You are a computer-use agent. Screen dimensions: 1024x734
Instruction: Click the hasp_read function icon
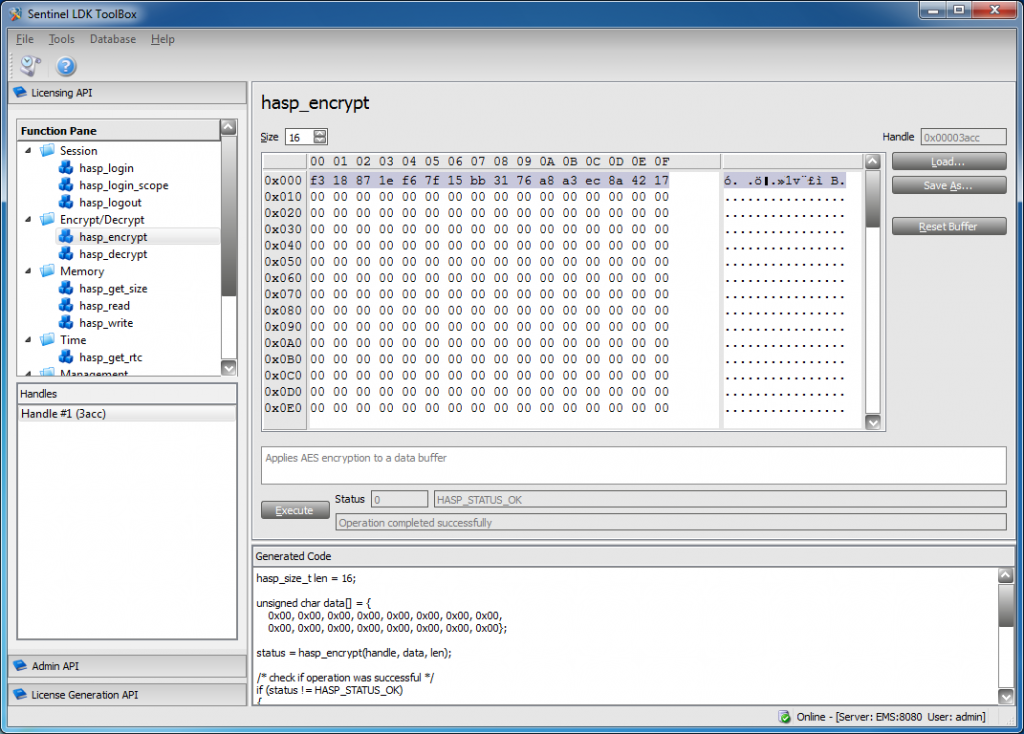point(66,306)
